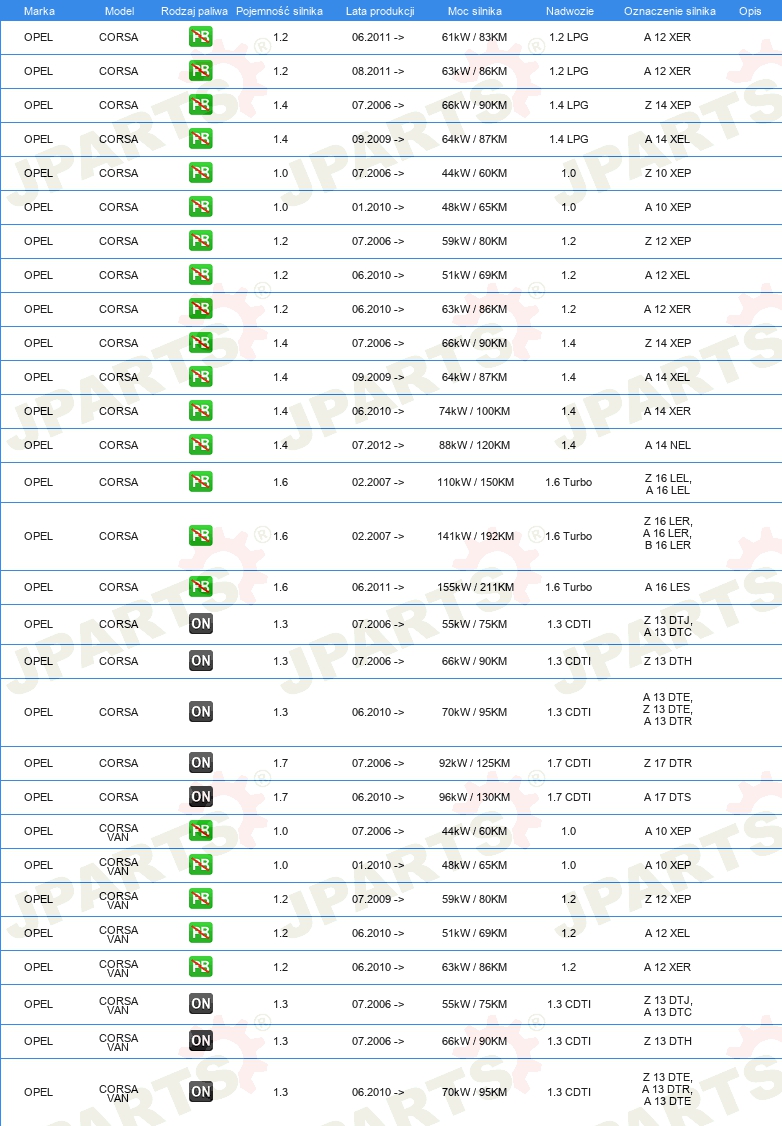Click petrol icon in the 08.2011 row

coord(200,71)
